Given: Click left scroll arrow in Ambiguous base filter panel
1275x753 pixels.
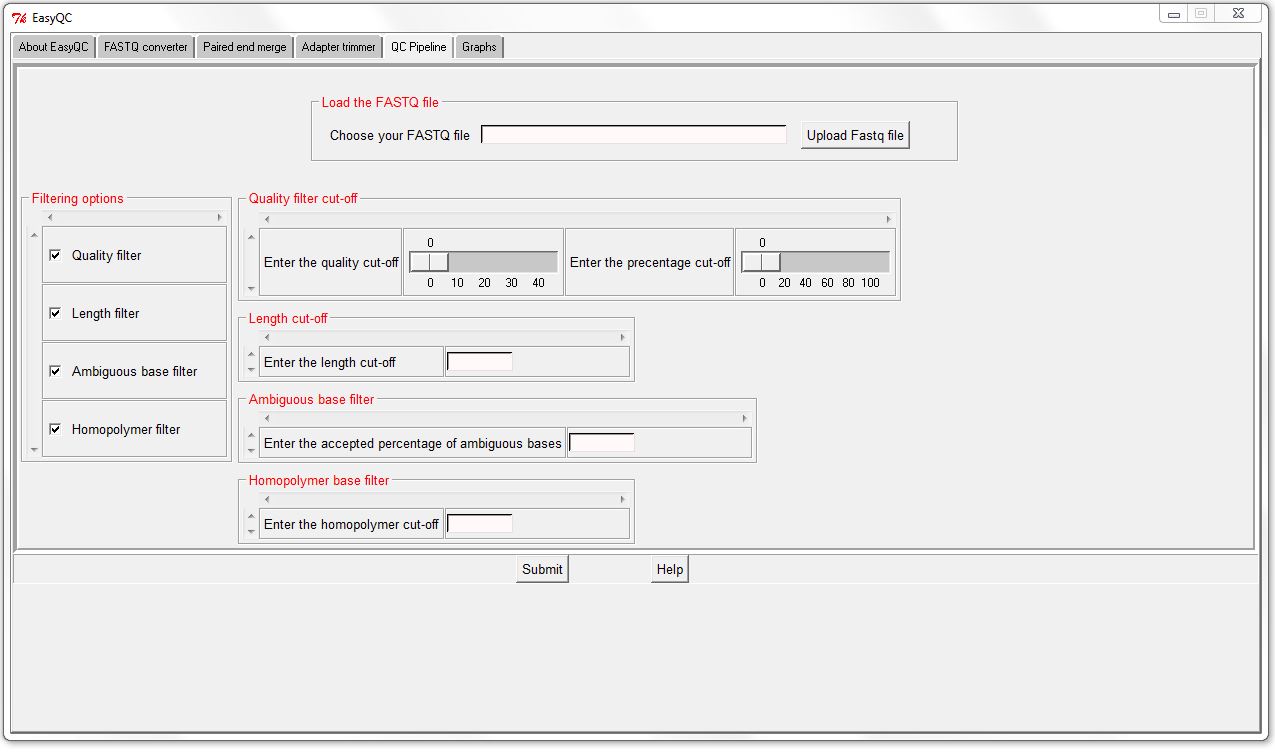Looking at the screenshot, I should (x=266, y=419).
